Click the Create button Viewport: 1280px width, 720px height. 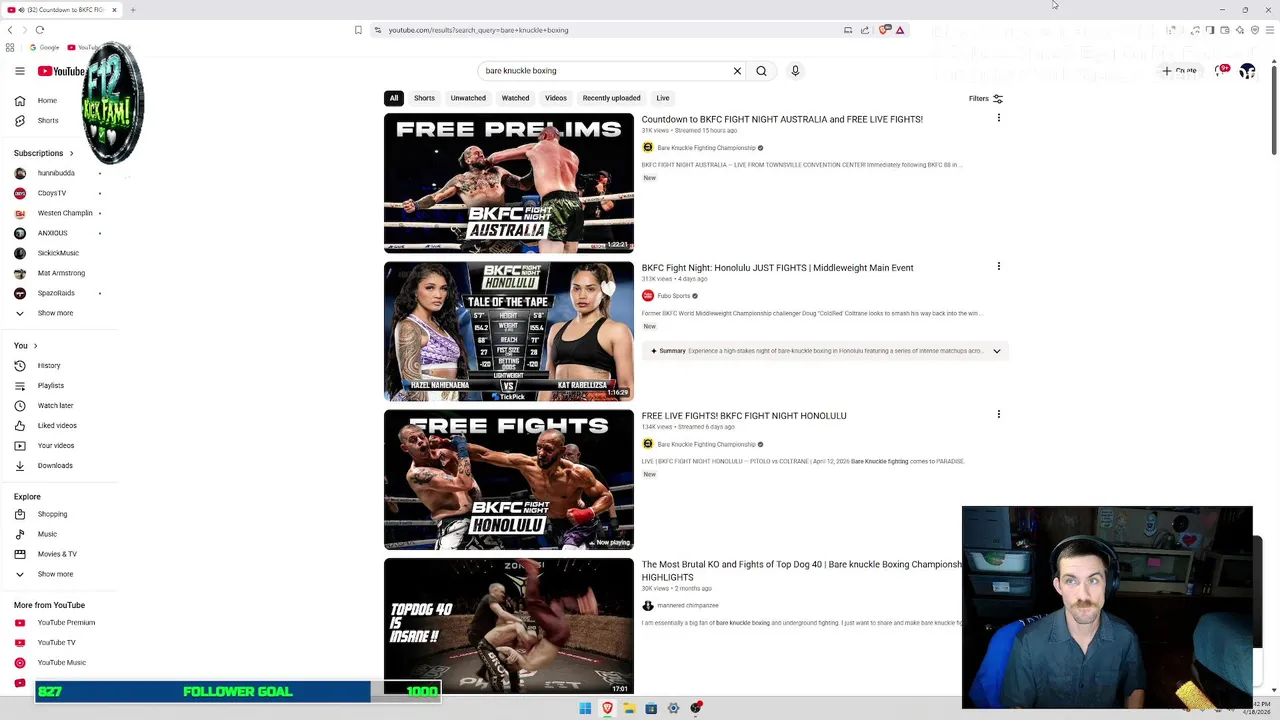tap(1179, 71)
